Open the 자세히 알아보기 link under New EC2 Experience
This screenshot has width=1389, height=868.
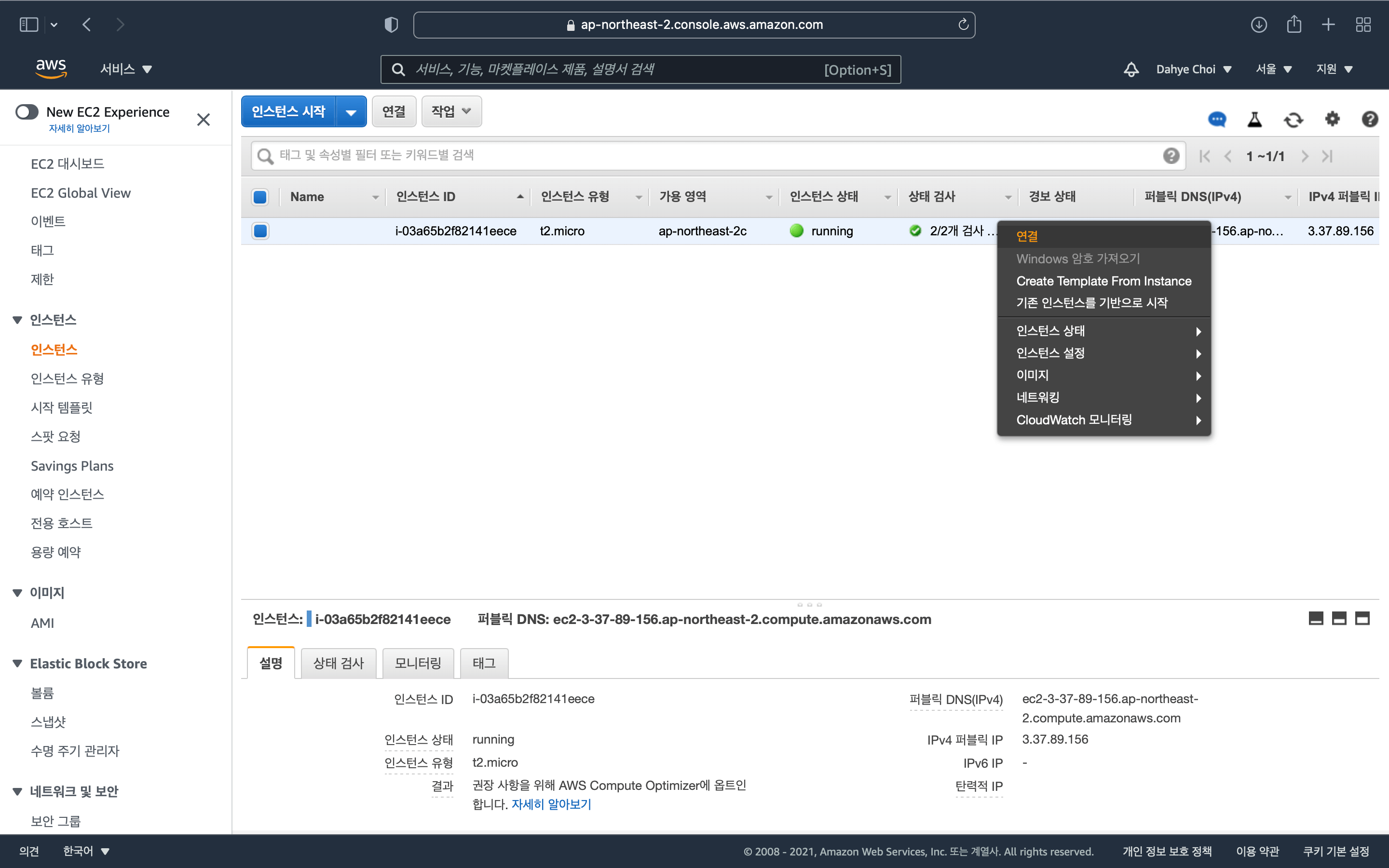click(x=79, y=129)
